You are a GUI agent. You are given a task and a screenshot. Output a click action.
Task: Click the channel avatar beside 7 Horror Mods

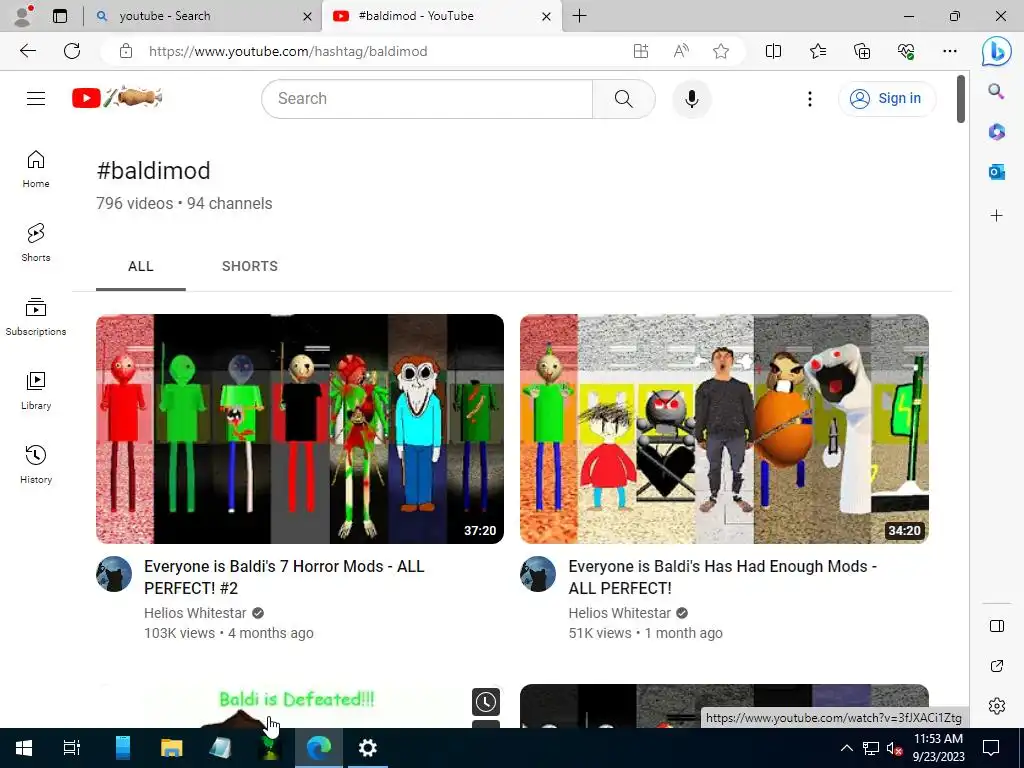point(114,574)
